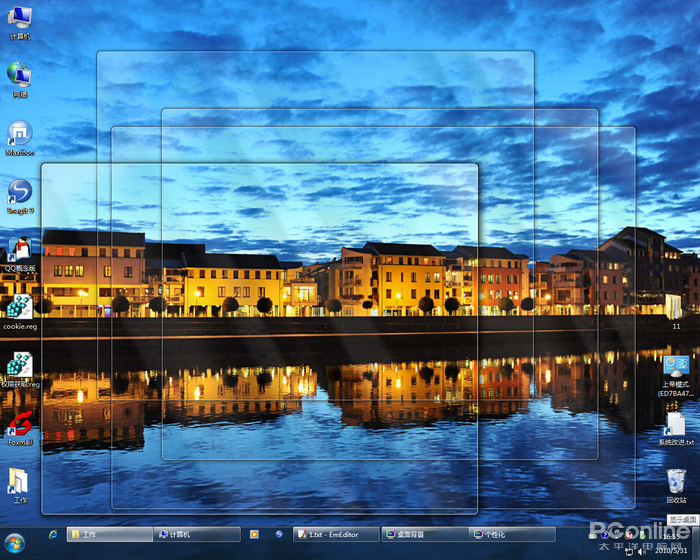700x560 pixels.
Task: Select the Maxthon browser shortcut
Action: click(x=20, y=138)
